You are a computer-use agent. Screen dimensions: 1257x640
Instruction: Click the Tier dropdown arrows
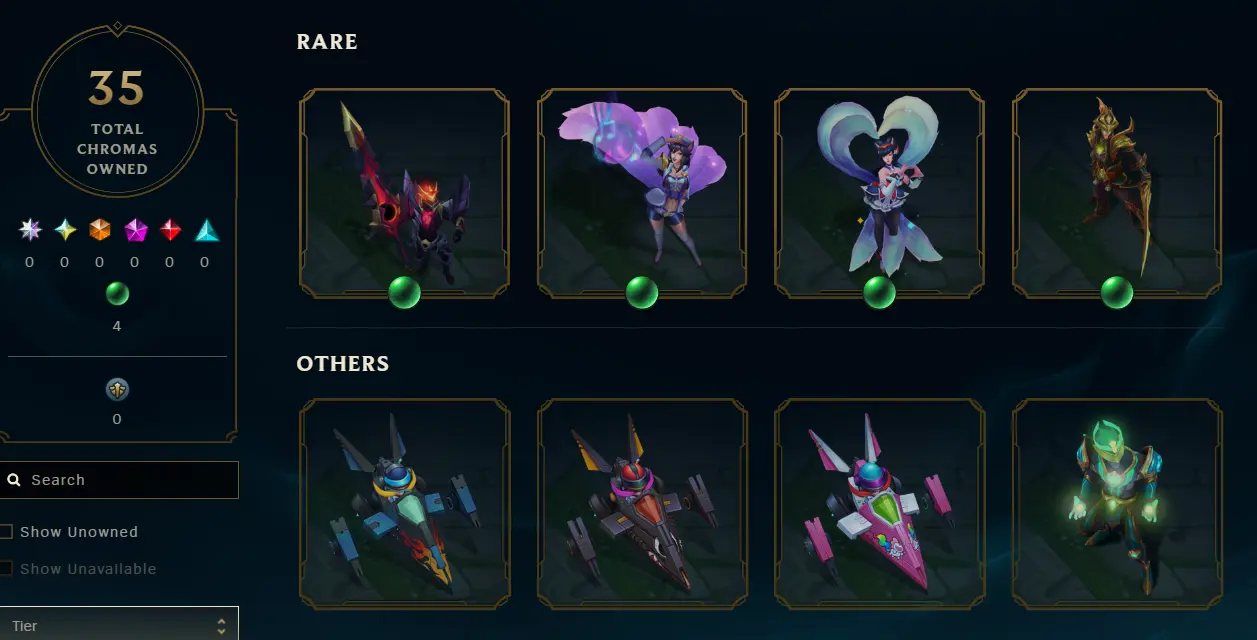coord(221,626)
